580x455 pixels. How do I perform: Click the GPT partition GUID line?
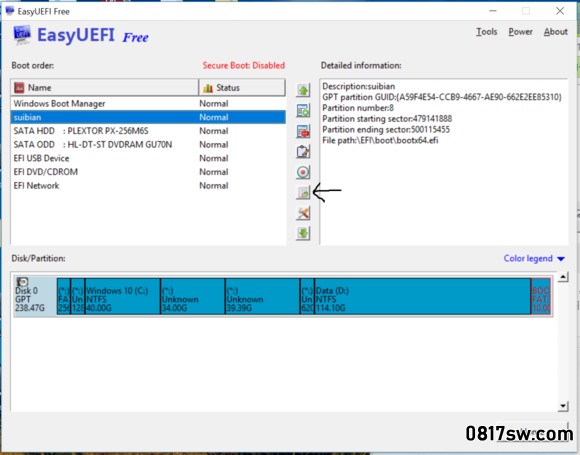click(x=442, y=97)
